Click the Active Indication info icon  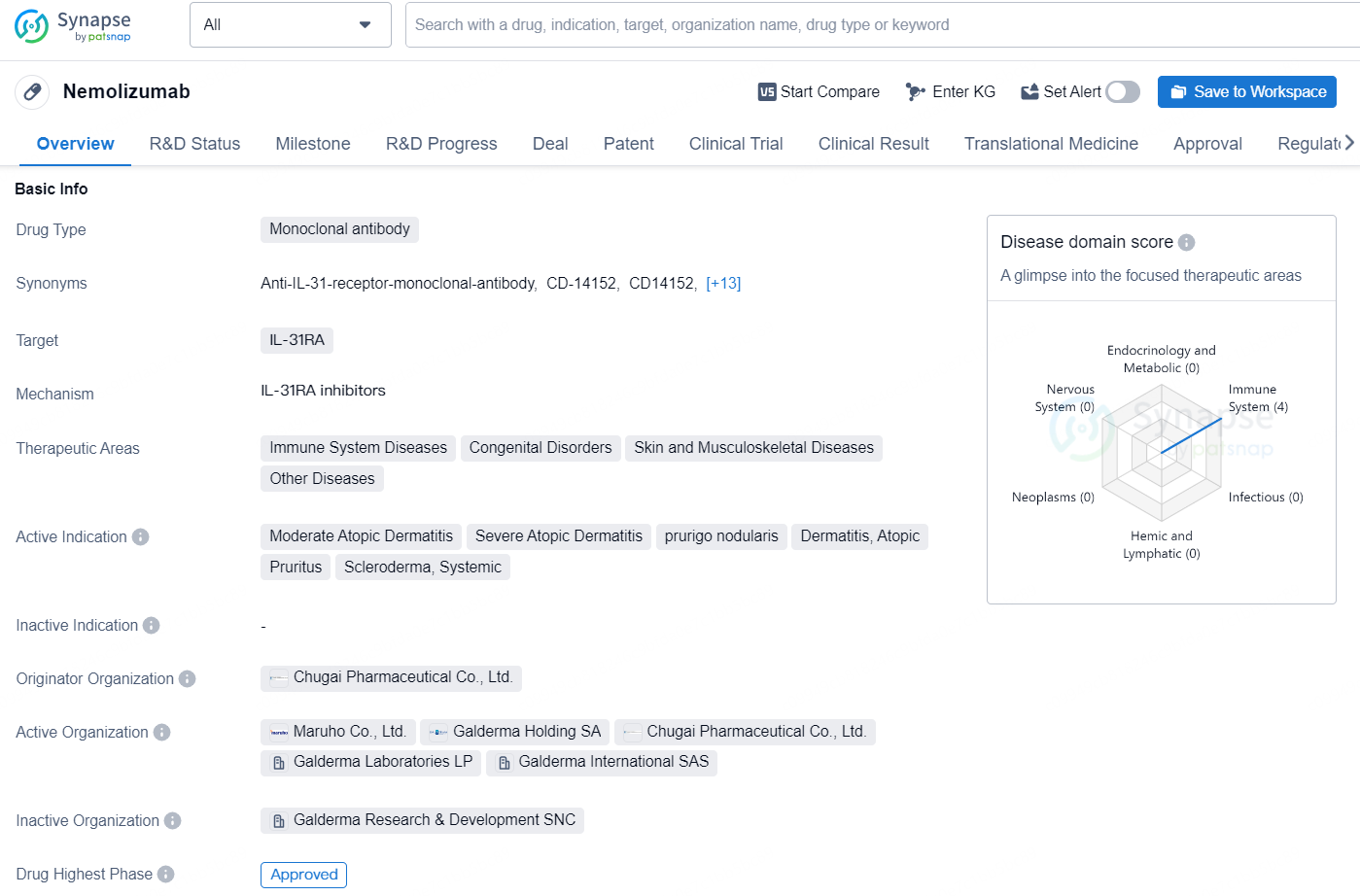tap(141, 537)
